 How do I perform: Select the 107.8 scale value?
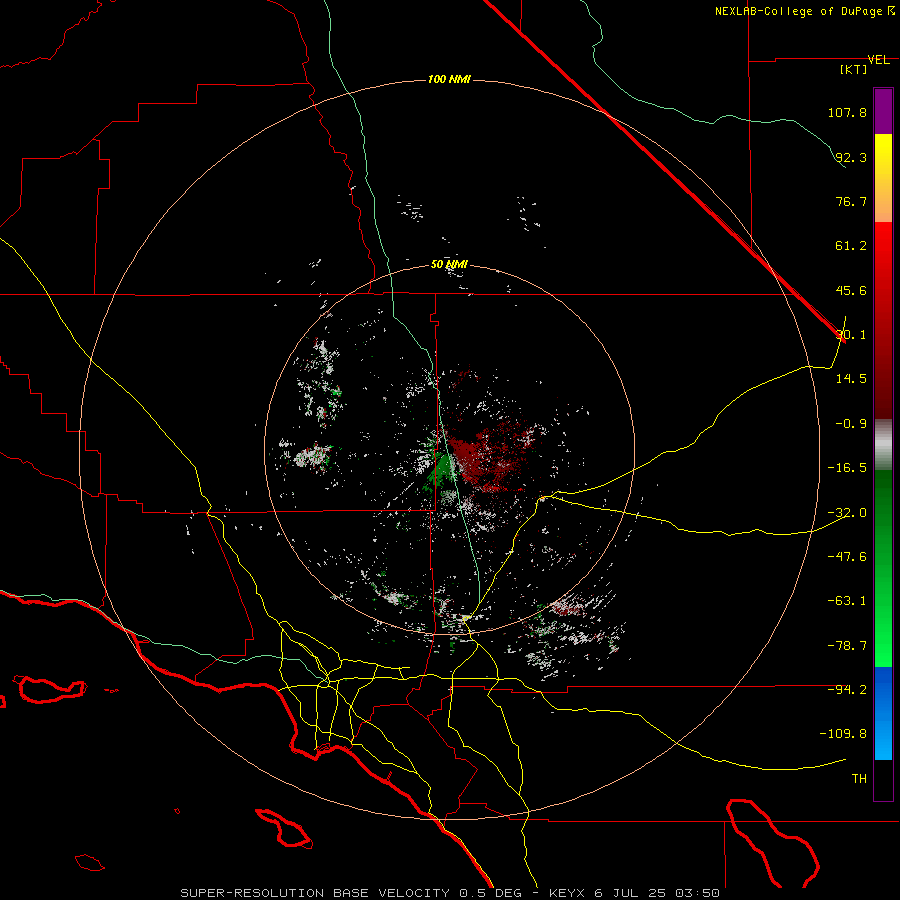pyautogui.click(x=847, y=112)
